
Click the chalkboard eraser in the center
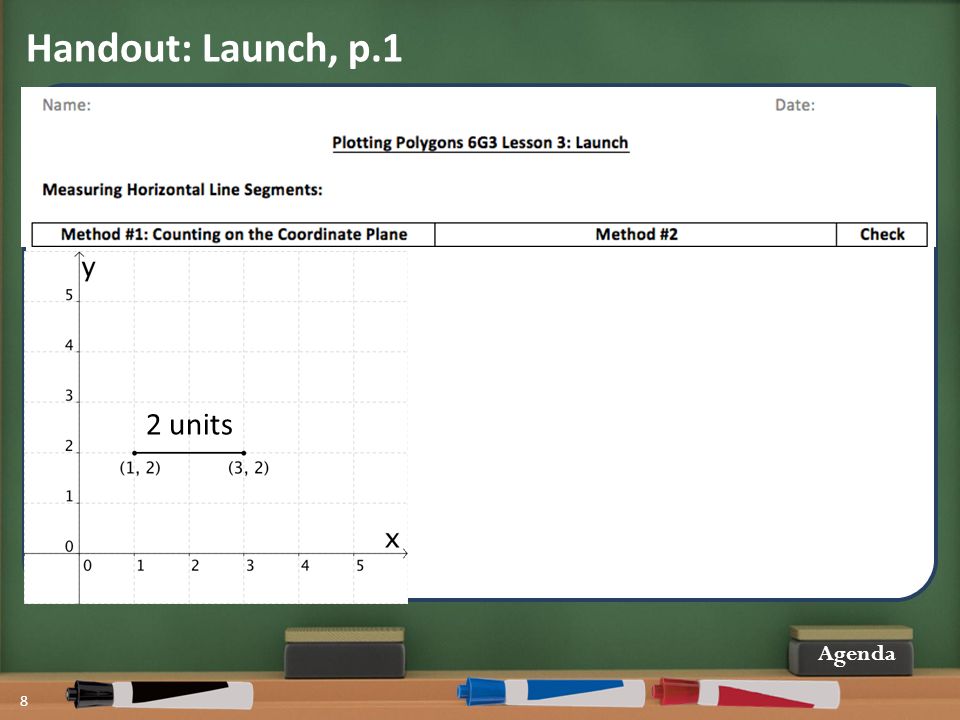click(x=345, y=653)
